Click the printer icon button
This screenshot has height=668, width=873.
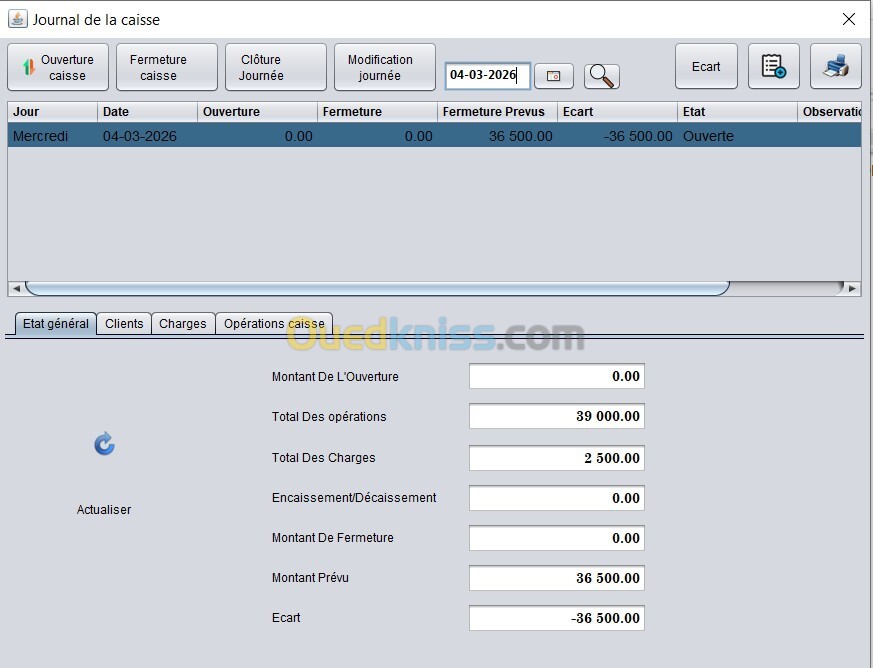836,66
